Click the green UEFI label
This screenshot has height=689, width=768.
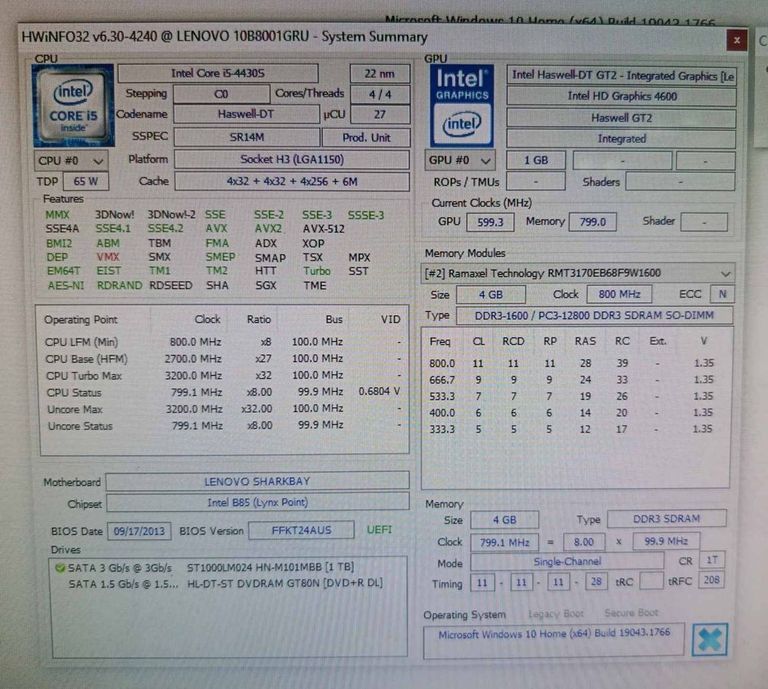(x=379, y=529)
